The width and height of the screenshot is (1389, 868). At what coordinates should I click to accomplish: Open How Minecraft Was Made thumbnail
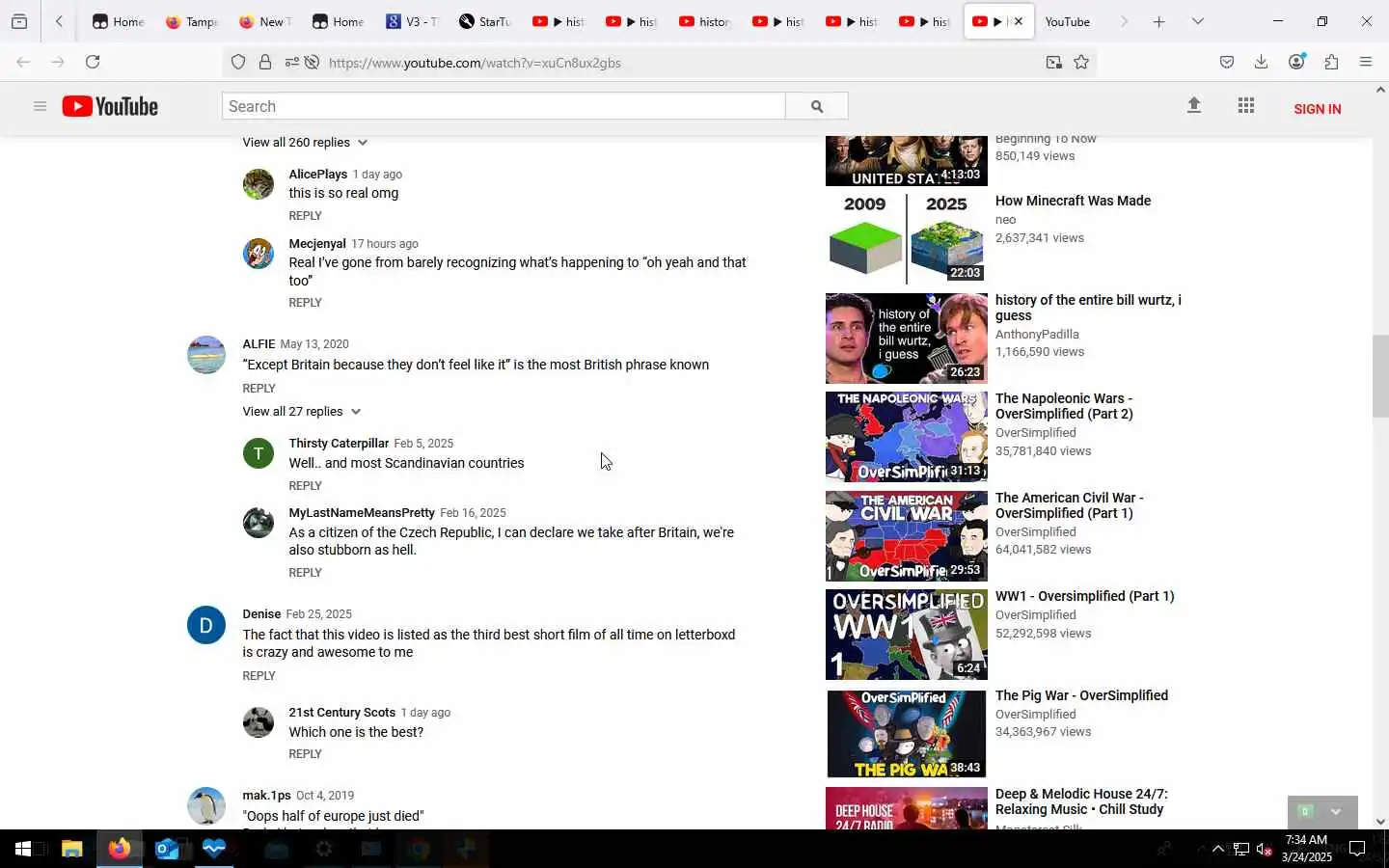click(x=907, y=240)
